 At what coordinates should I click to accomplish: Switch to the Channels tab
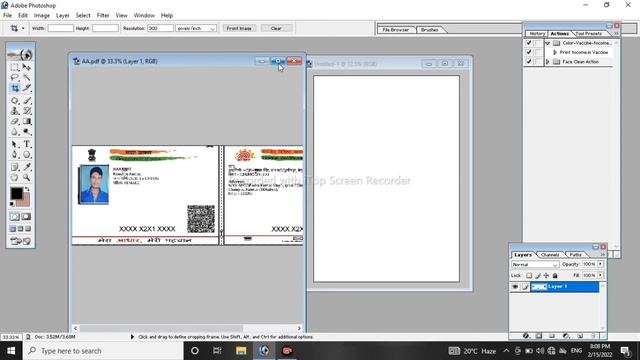tap(549, 255)
